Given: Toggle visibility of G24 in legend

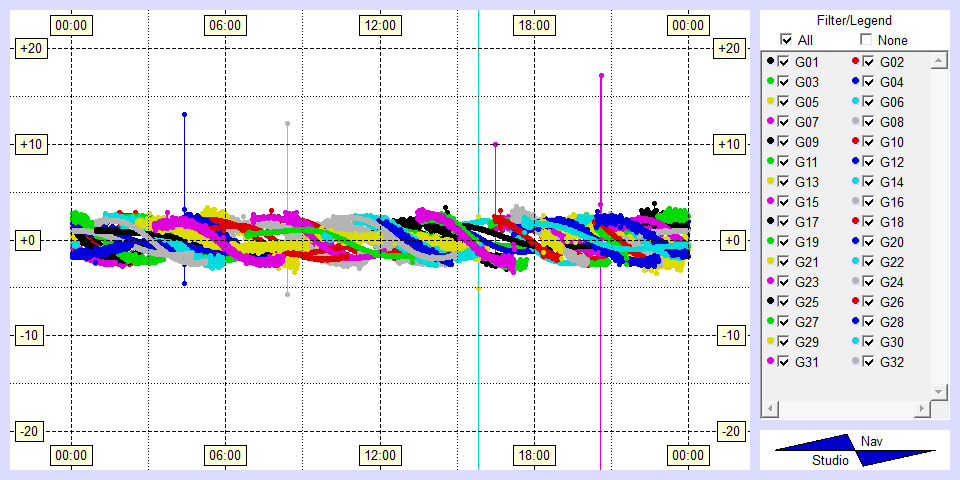Looking at the screenshot, I should (868, 282).
